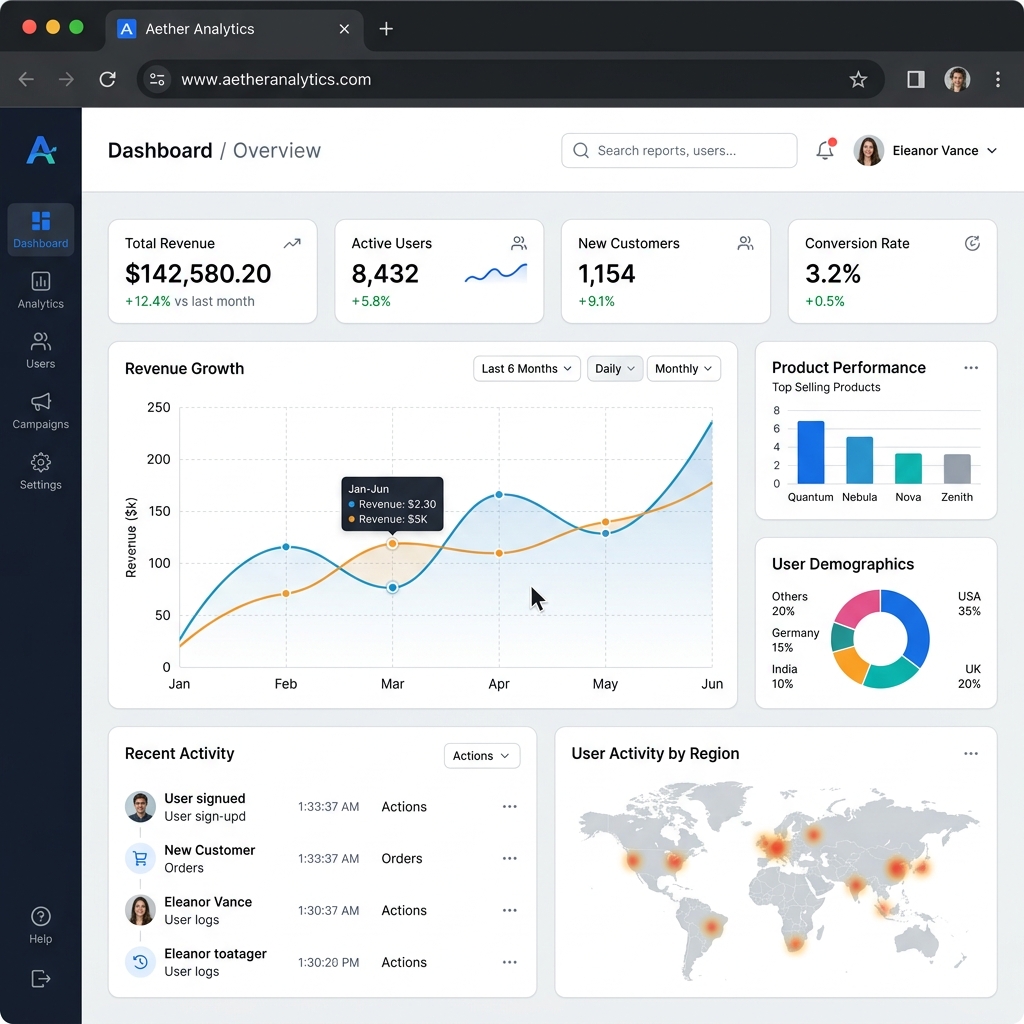Open the Recent Activity Actions button
Screen dimensions: 1024x1024
(x=482, y=756)
